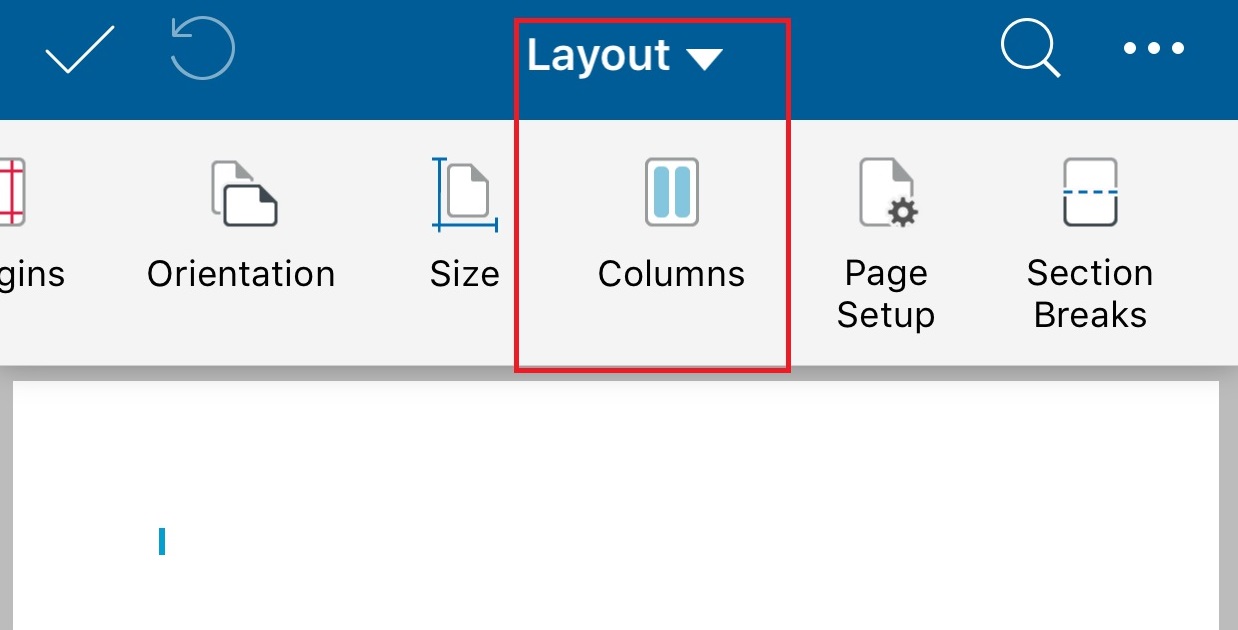1238x630 pixels.
Task: Click the partially visible Margins icon
Action: [x=10, y=193]
